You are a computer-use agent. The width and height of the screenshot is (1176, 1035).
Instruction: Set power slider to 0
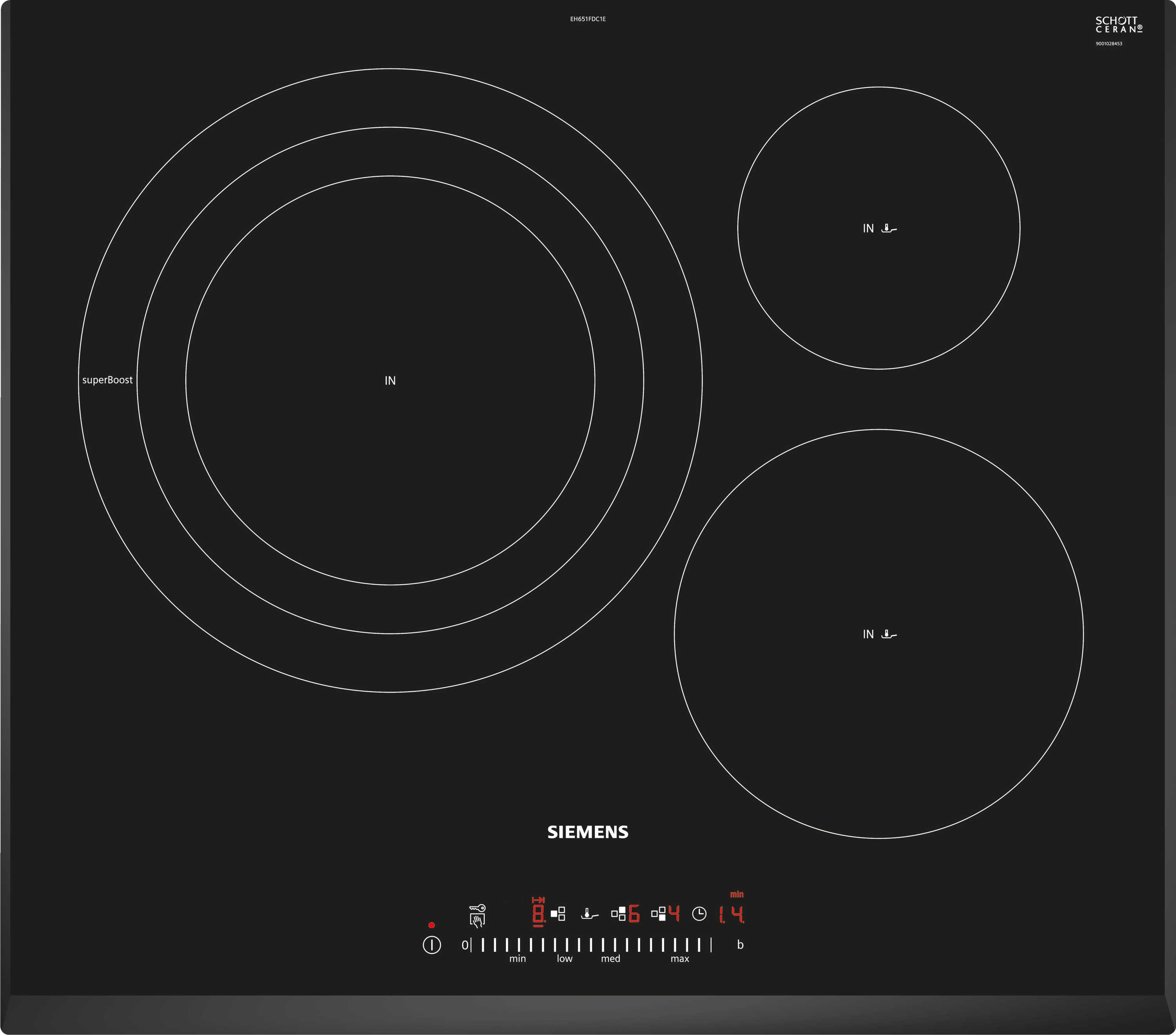[465, 945]
